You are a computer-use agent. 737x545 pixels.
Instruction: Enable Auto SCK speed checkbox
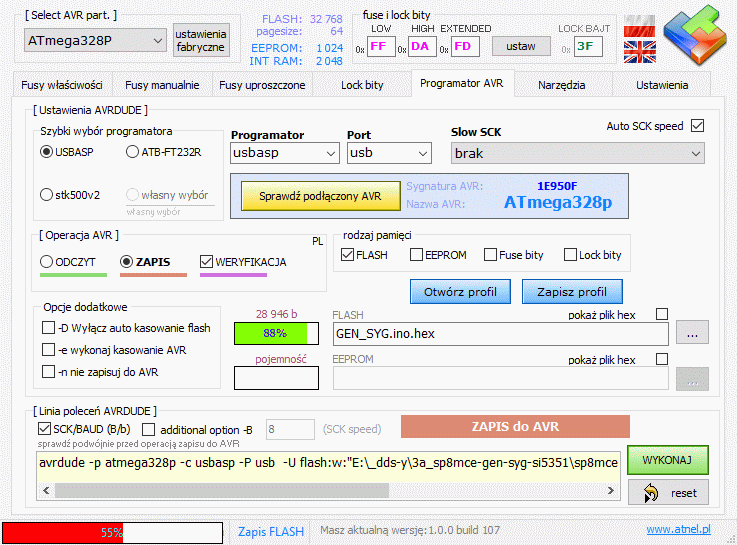[x=698, y=126]
